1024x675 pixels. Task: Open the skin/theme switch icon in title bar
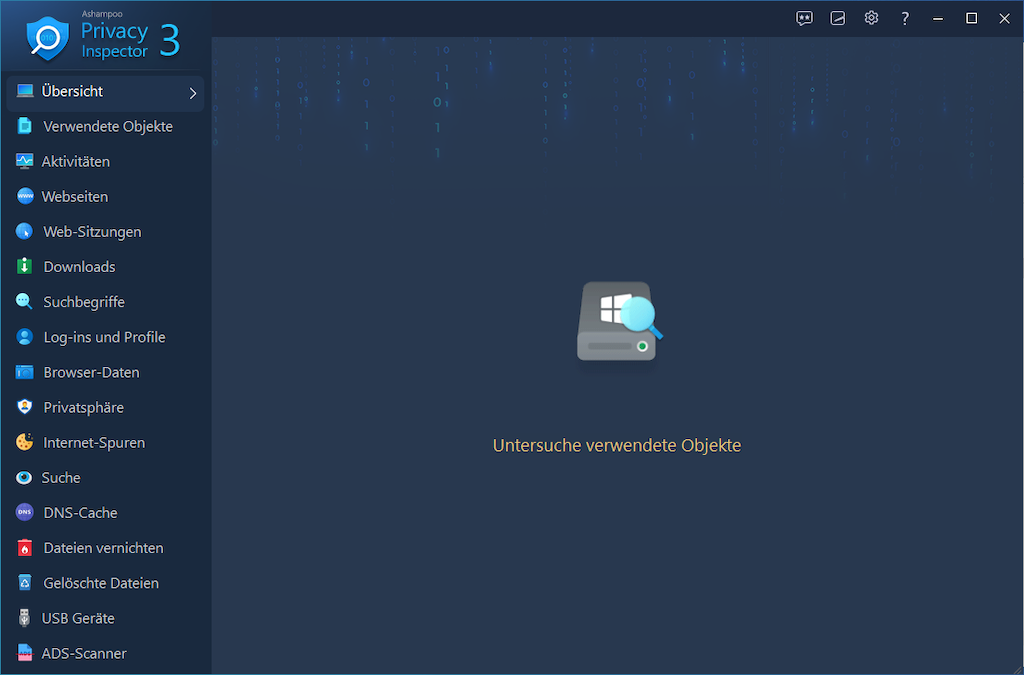pos(838,18)
